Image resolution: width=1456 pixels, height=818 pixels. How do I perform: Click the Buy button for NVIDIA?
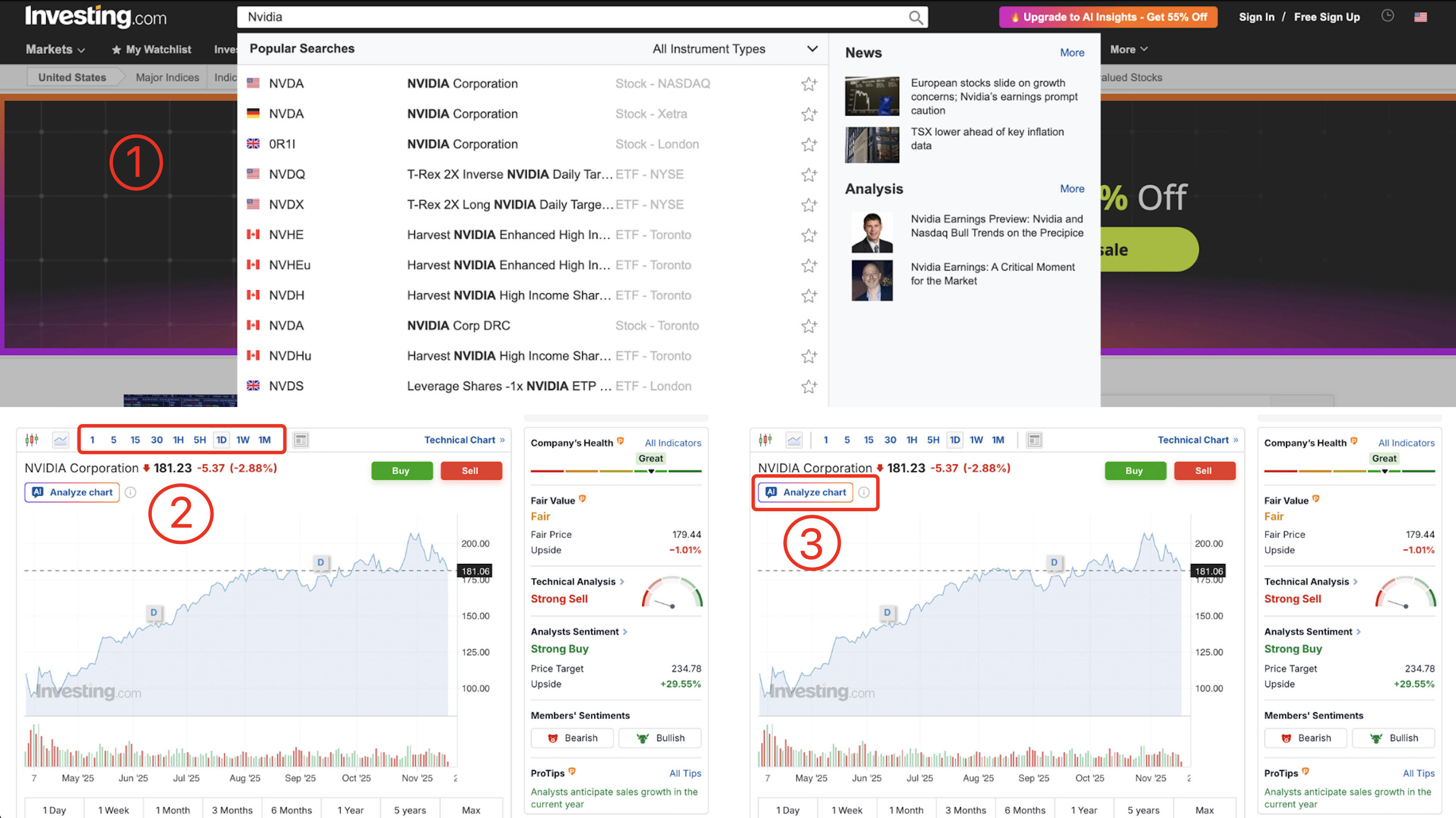pyautogui.click(x=402, y=470)
